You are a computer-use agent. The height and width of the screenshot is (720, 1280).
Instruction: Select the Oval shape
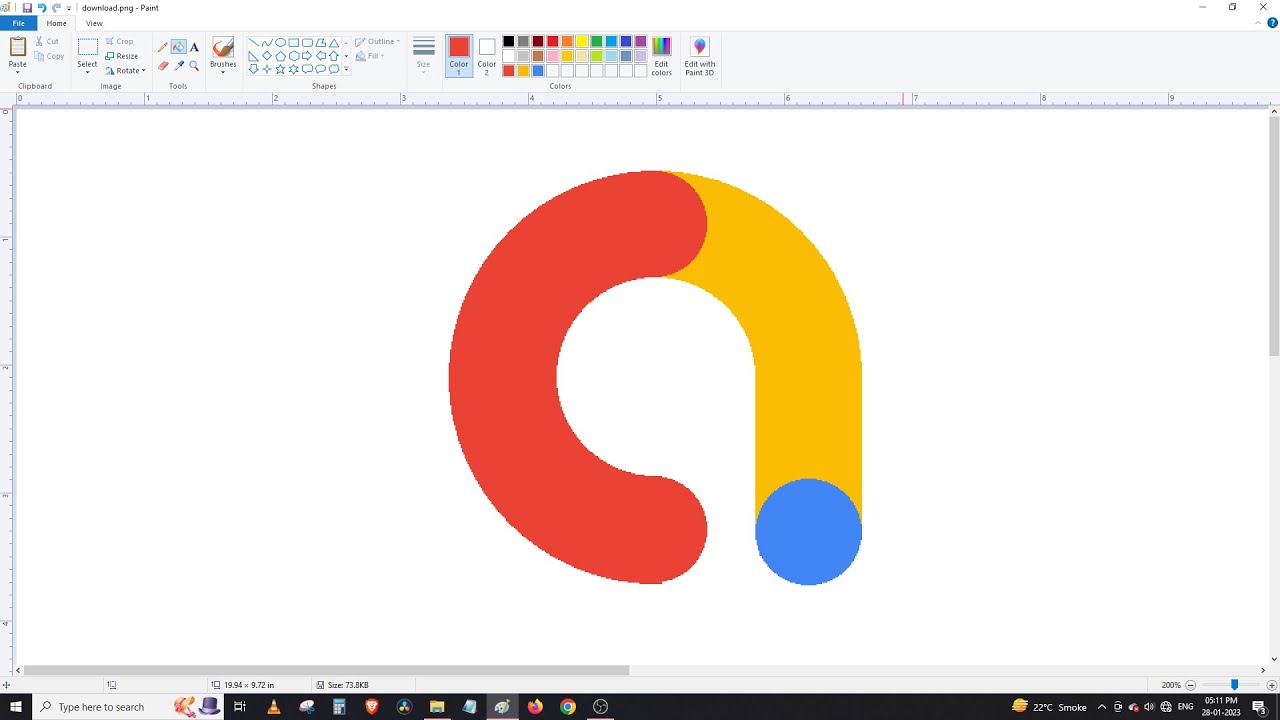281,43
